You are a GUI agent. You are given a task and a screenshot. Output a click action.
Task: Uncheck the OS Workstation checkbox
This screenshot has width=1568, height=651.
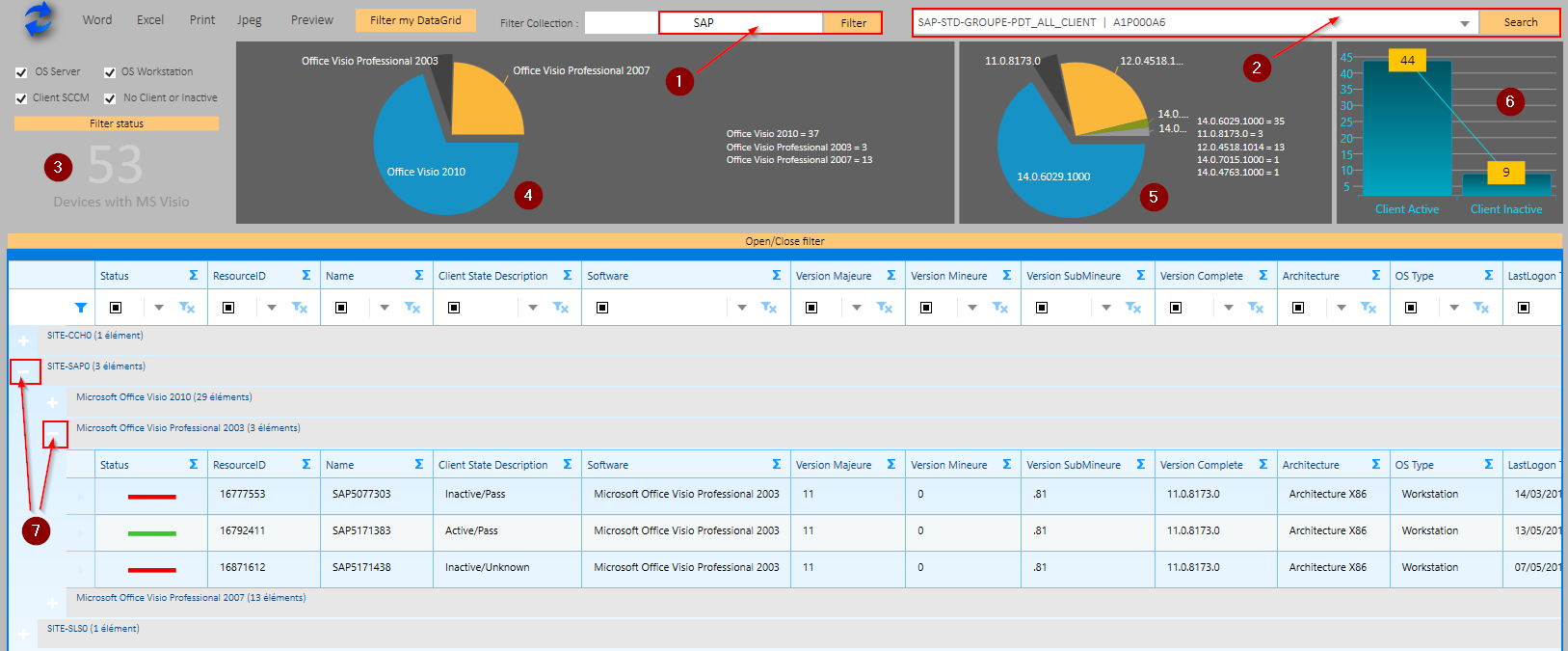click(x=110, y=72)
